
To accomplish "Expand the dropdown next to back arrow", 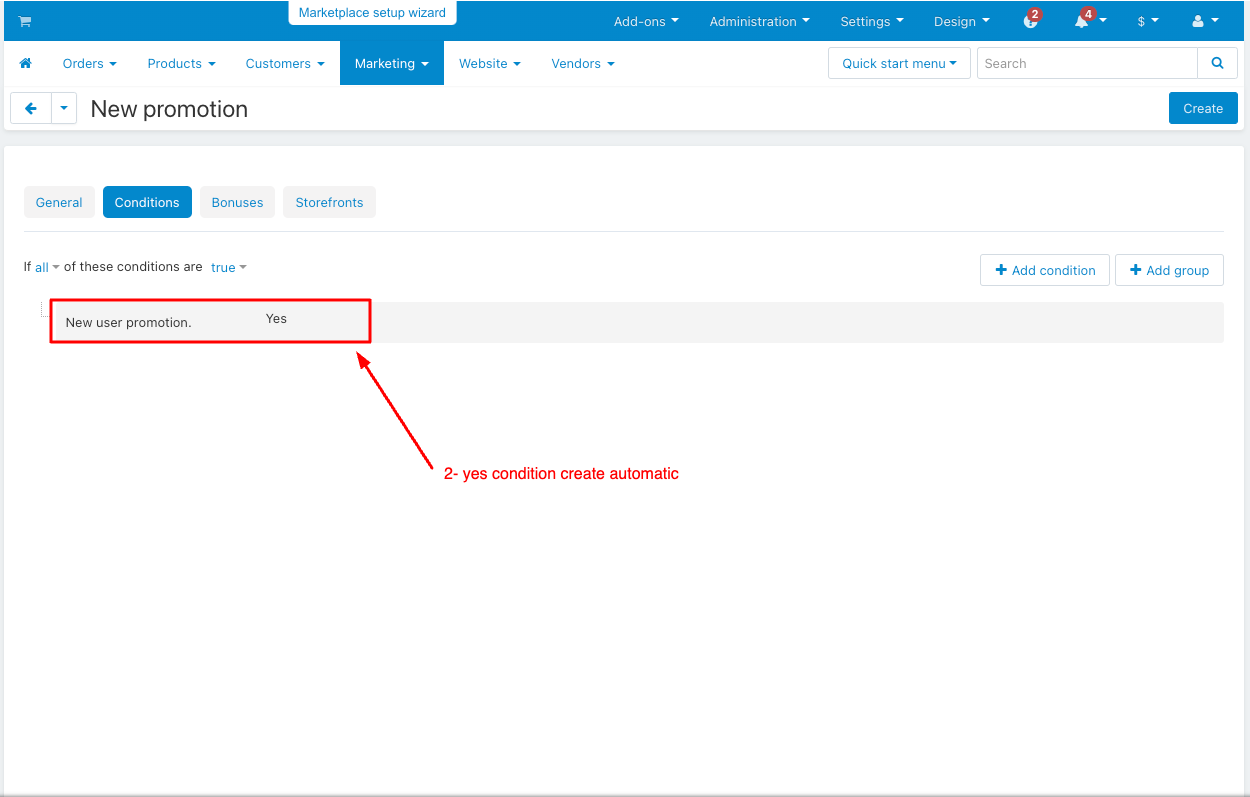I will pyautogui.click(x=64, y=108).
